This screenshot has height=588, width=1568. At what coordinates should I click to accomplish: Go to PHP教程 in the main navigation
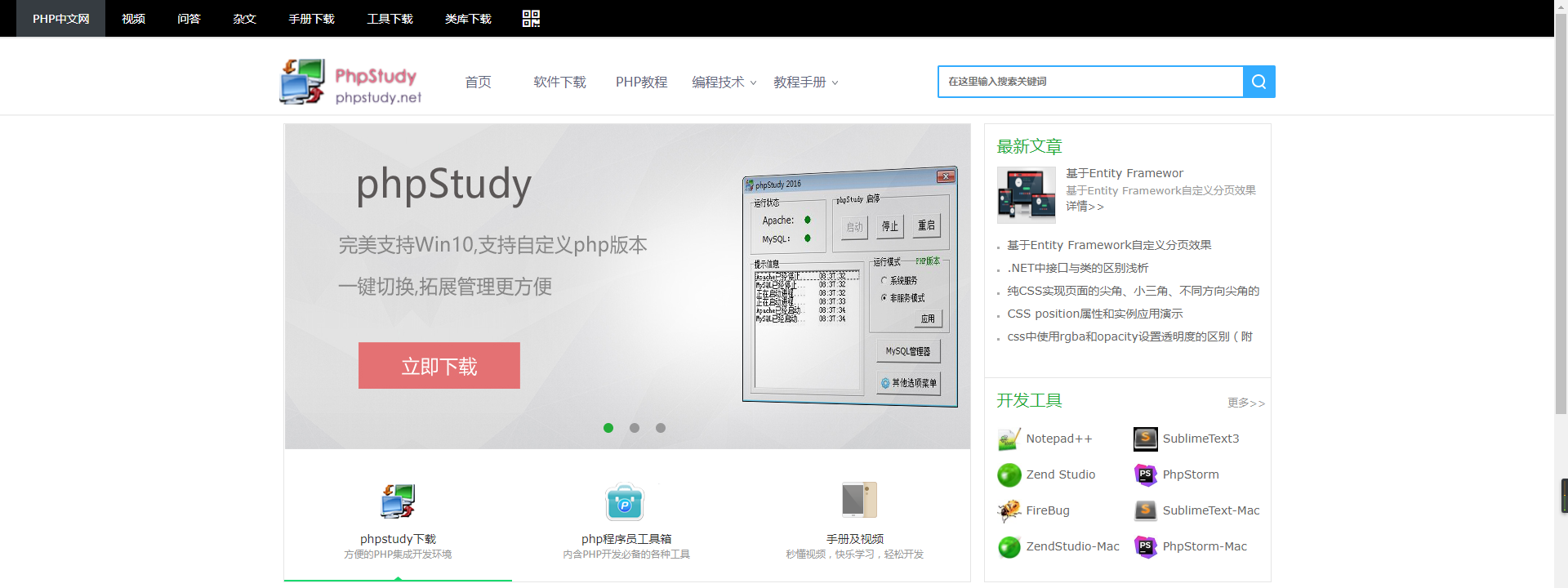coord(641,82)
